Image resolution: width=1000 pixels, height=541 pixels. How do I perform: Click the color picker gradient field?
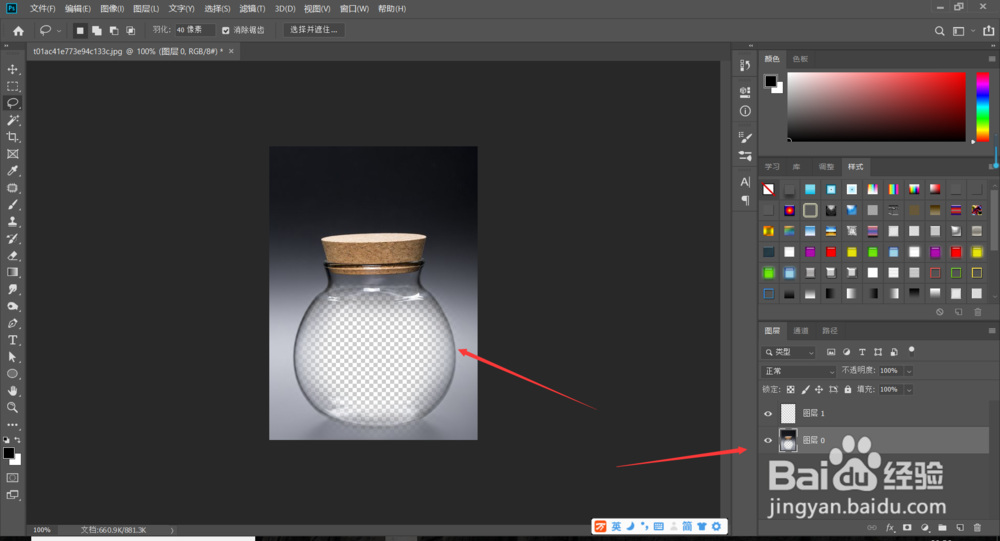tap(876, 107)
